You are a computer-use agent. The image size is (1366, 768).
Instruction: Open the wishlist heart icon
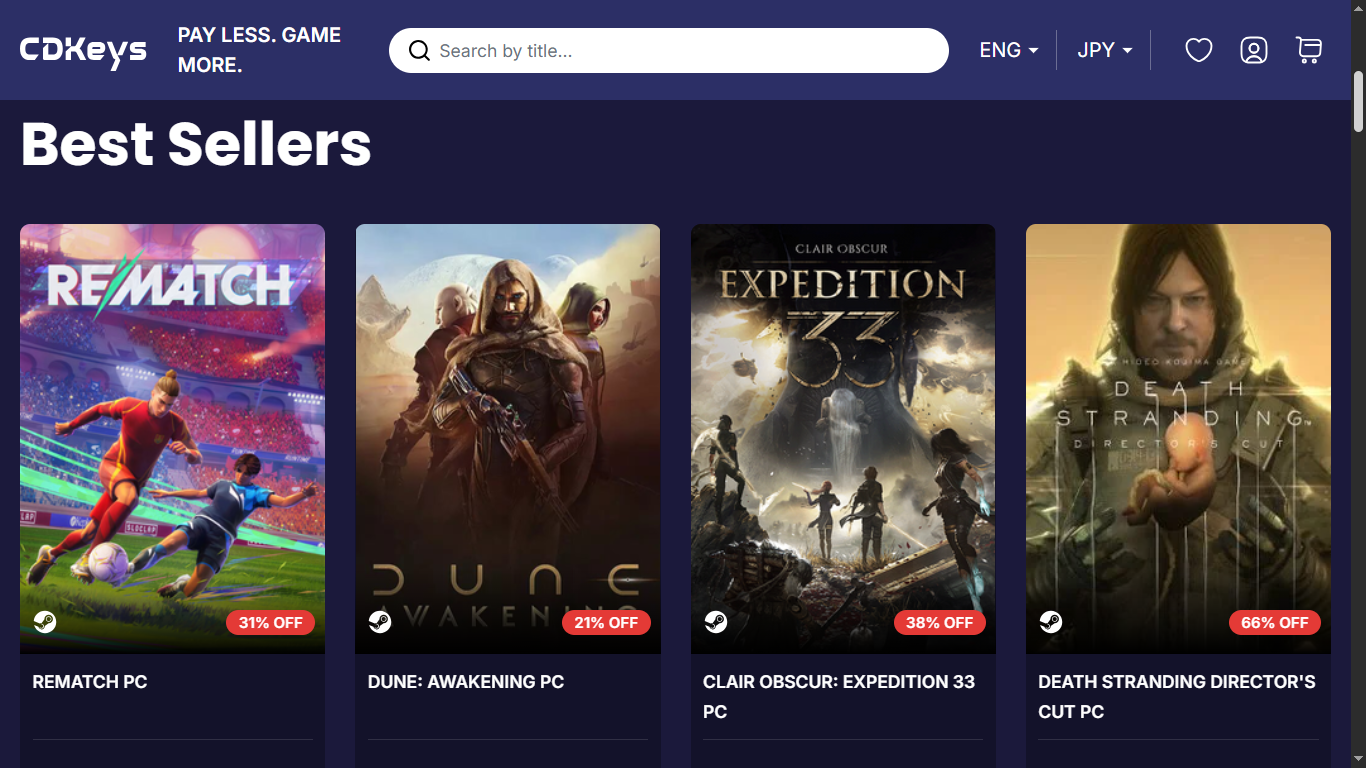1198,50
